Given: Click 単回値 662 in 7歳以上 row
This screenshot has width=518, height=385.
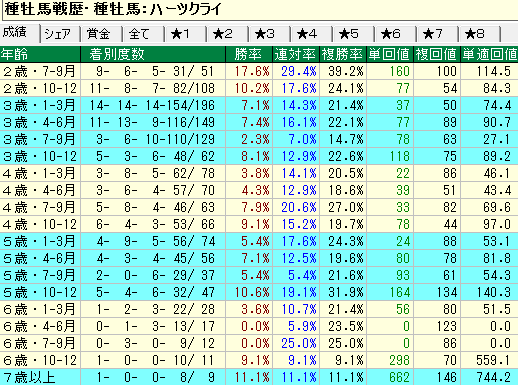Looking at the screenshot, I should [390, 377].
